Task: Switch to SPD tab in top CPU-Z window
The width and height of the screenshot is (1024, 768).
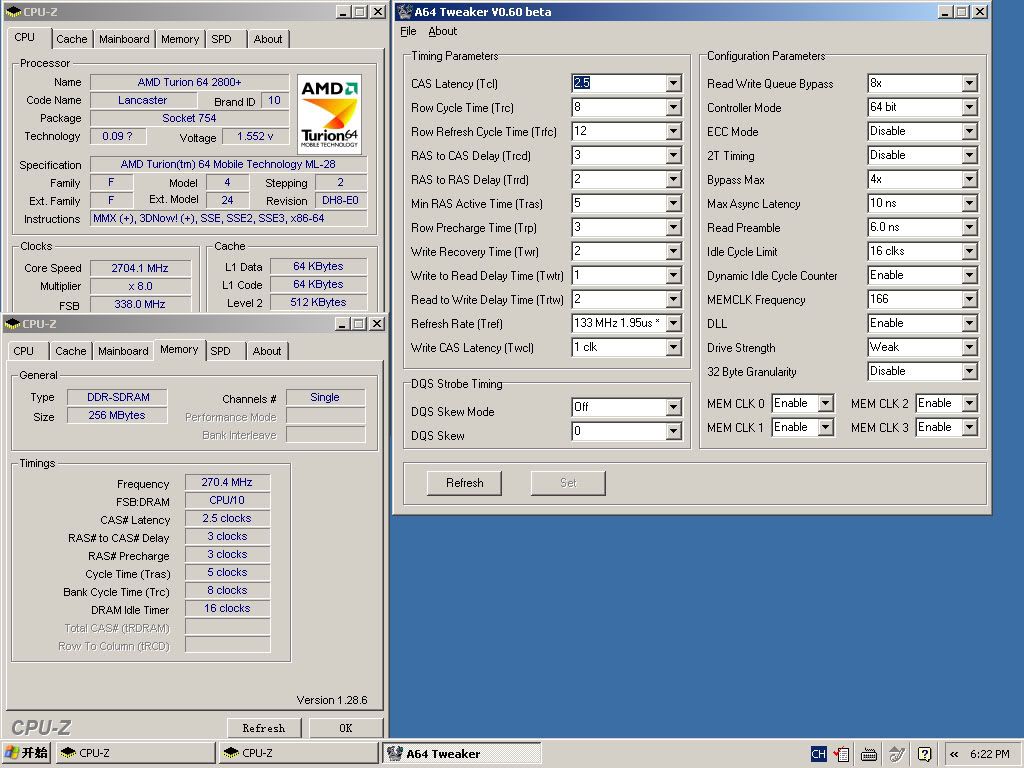Action: [x=221, y=39]
